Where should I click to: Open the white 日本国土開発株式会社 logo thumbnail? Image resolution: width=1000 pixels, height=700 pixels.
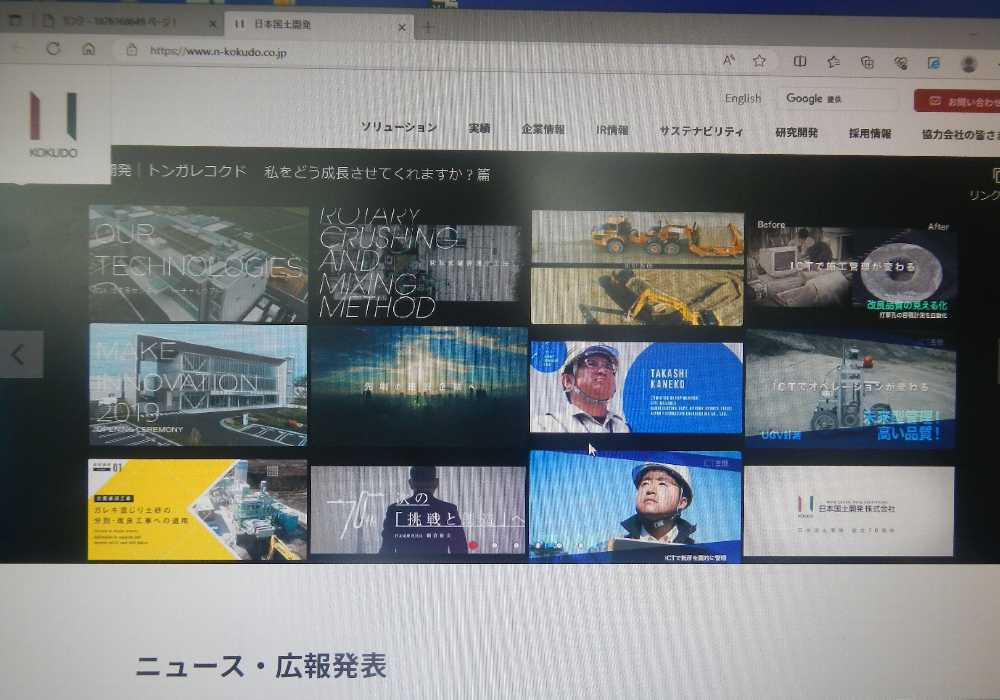tap(849, 511)
